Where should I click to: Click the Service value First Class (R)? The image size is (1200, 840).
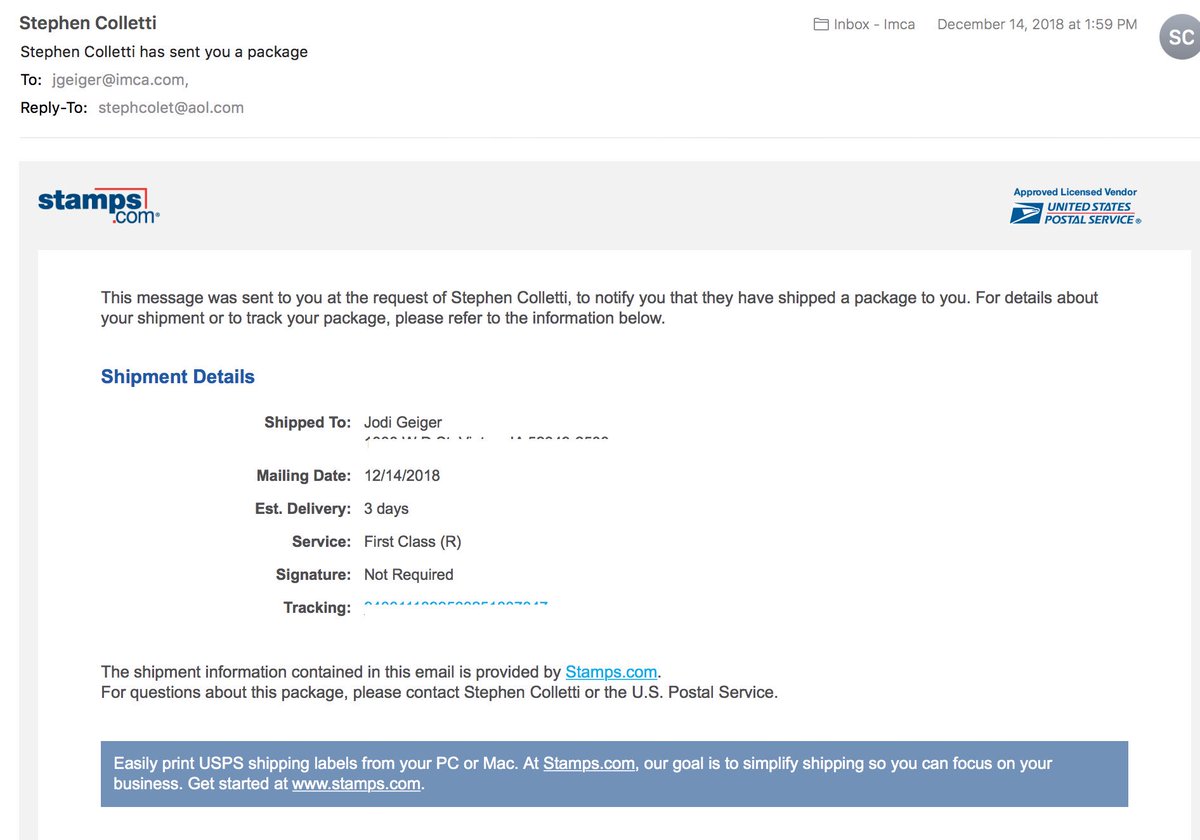tap(412, 541)
